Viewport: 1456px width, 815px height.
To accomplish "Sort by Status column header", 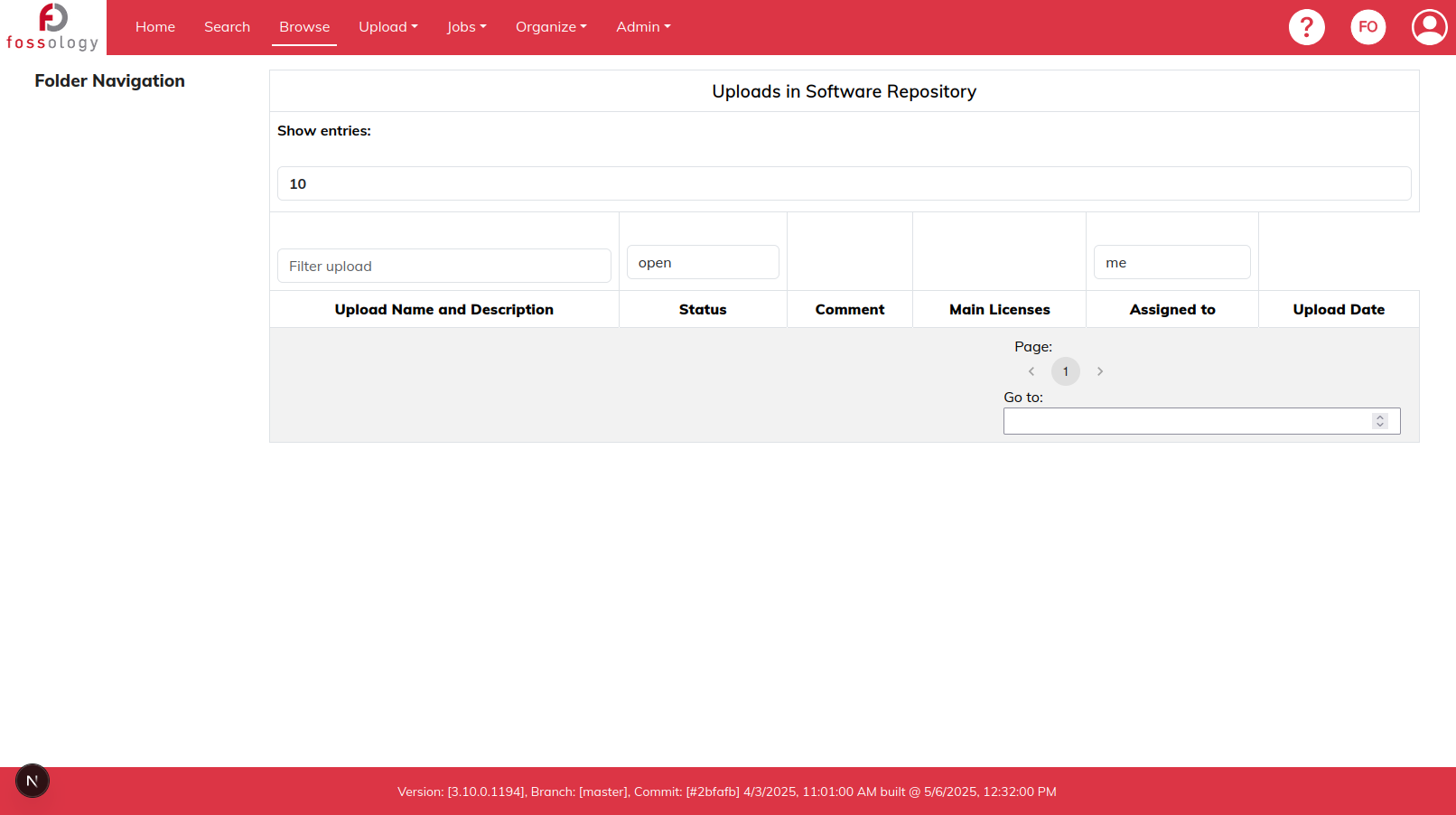I will tap(703, 309).
